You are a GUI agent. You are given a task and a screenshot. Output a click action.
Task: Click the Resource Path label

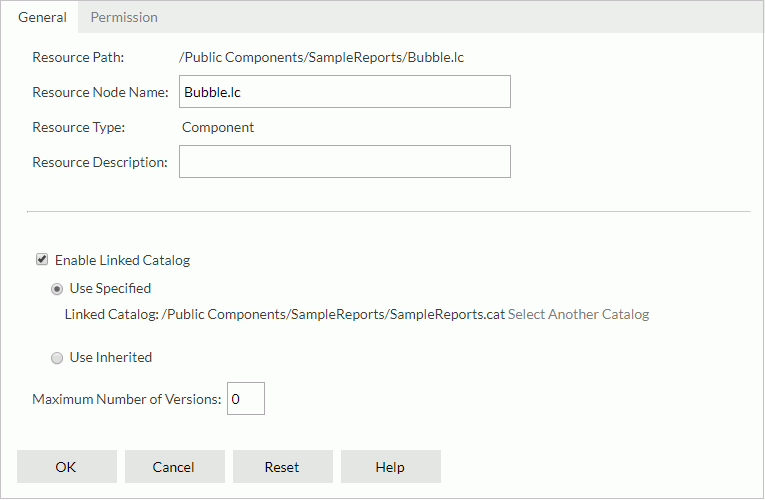coord(78,58)
